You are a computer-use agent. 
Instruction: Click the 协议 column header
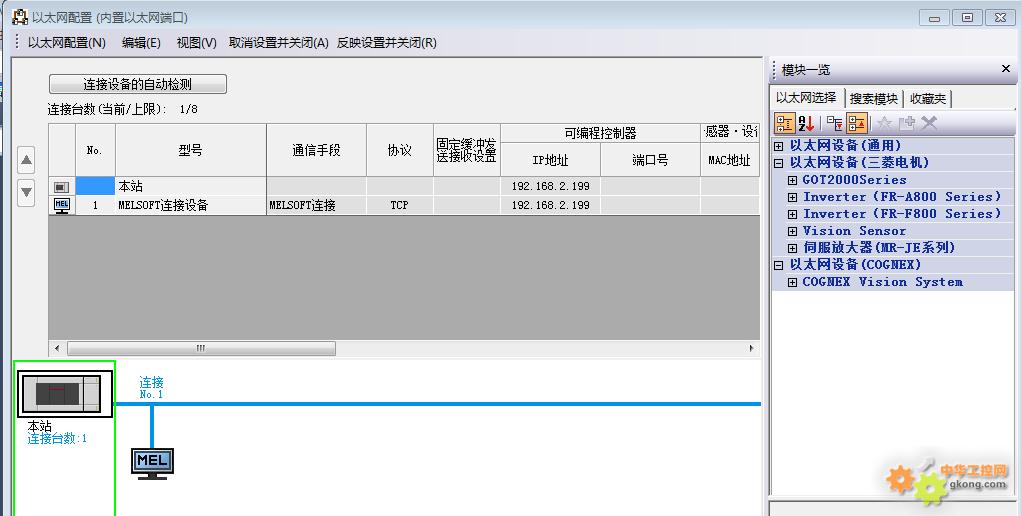[x=400, y=150]
